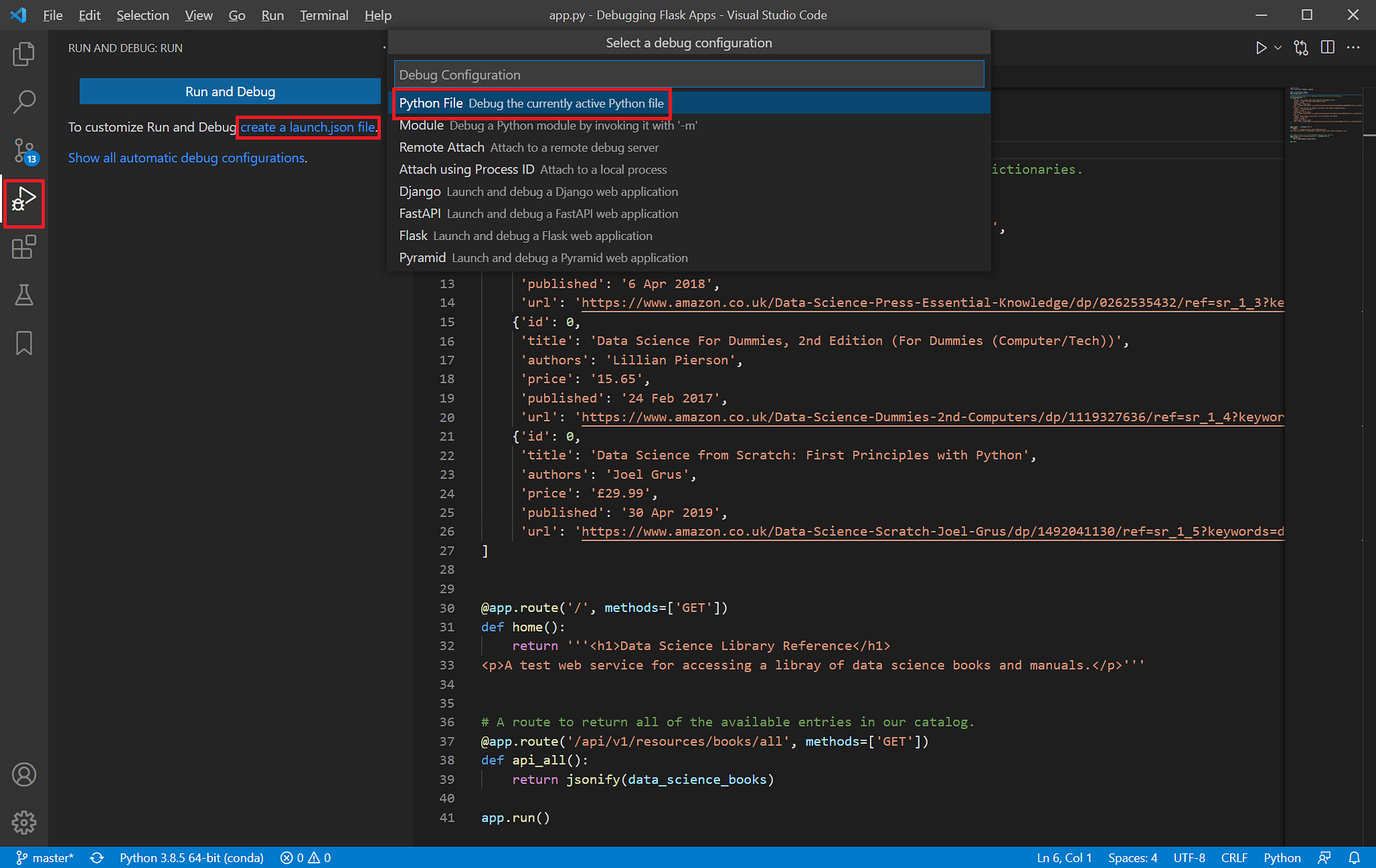
Task: Click Python 3.8.5 64-bit (conda) interpreter
Action: (x=192, y=858)
